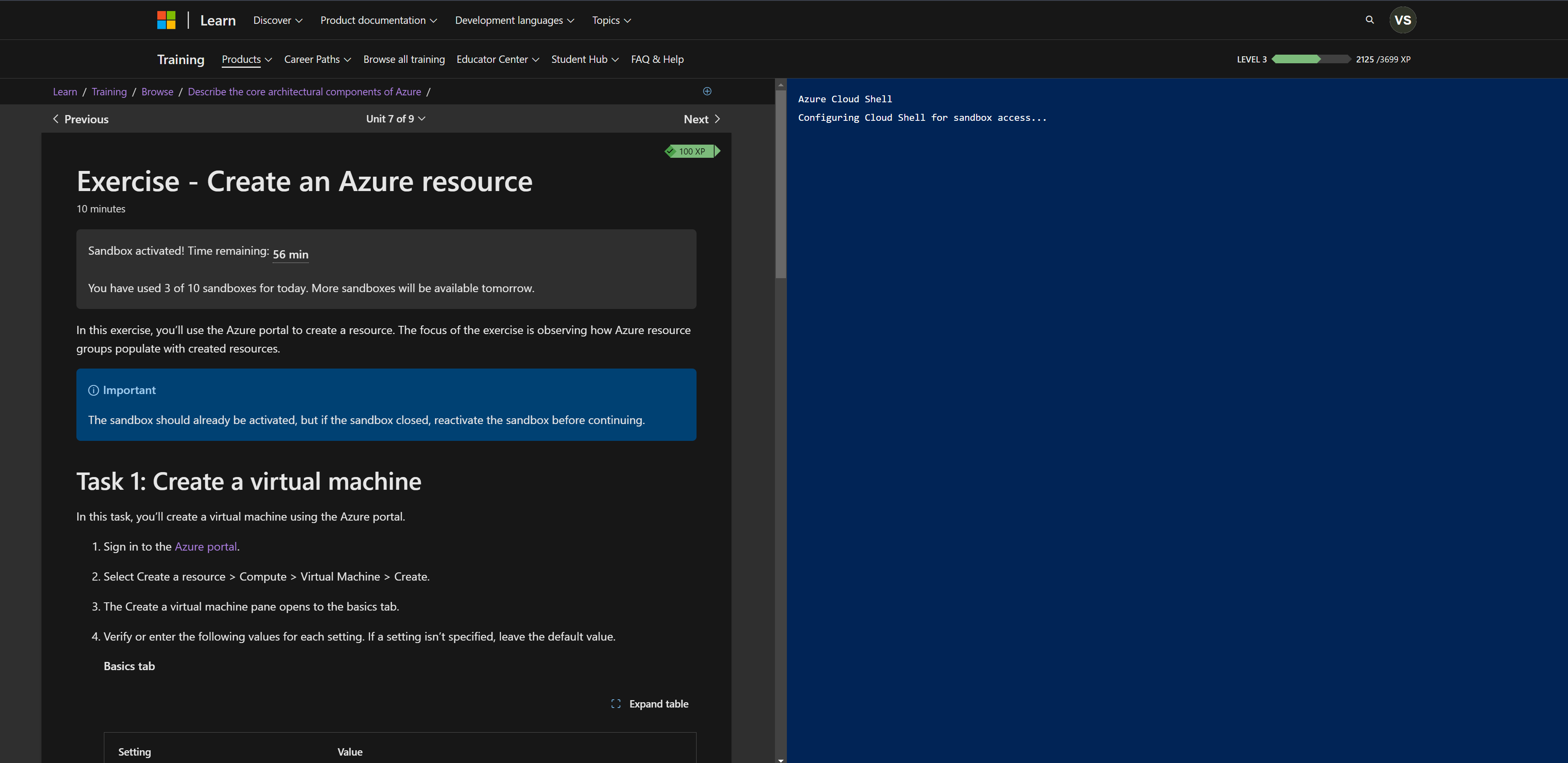This screenshot has width=1568, height=763.
Task: Click the 'Task 1: Create a virtual machine' heading
Action: click(249, 482)
